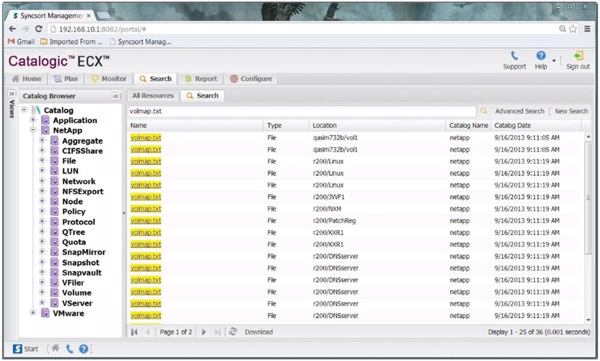This screenshot has width=600, height=361.
Task: Expand the Application tree node
Action: [33, 120]
